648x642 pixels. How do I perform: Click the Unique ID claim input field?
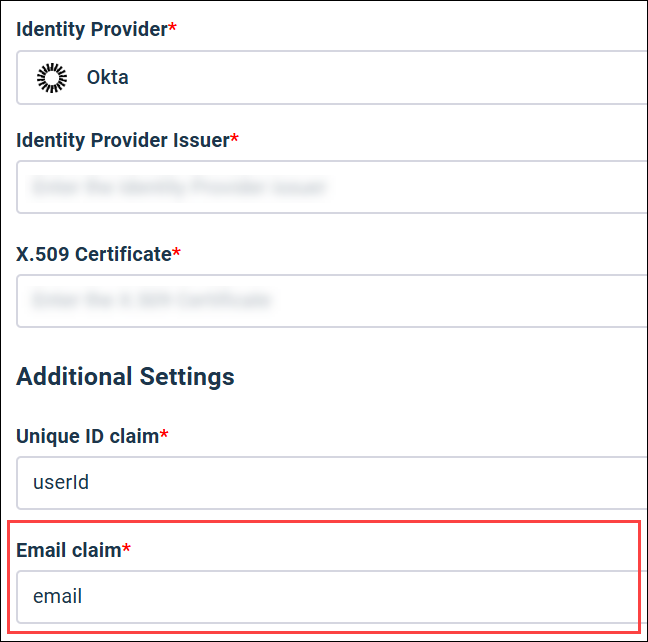[x=330, y=483]
